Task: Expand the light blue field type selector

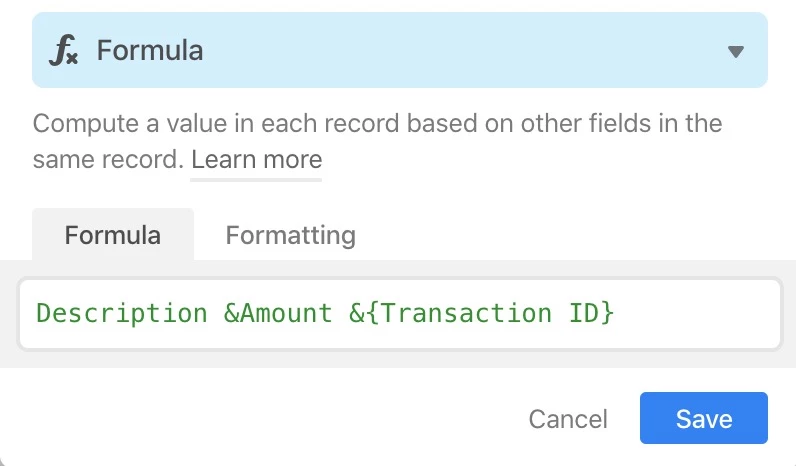Action: 400,50
